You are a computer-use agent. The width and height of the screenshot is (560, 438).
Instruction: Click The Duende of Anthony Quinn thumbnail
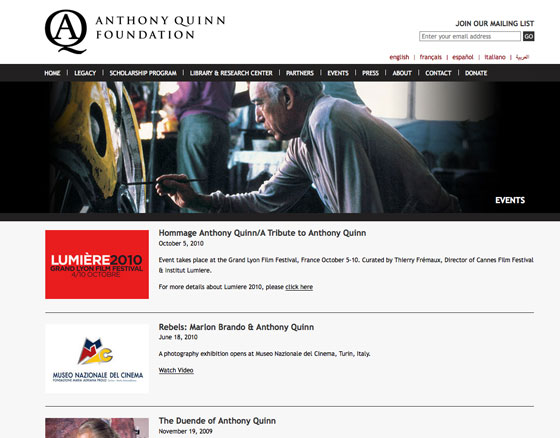97,428
